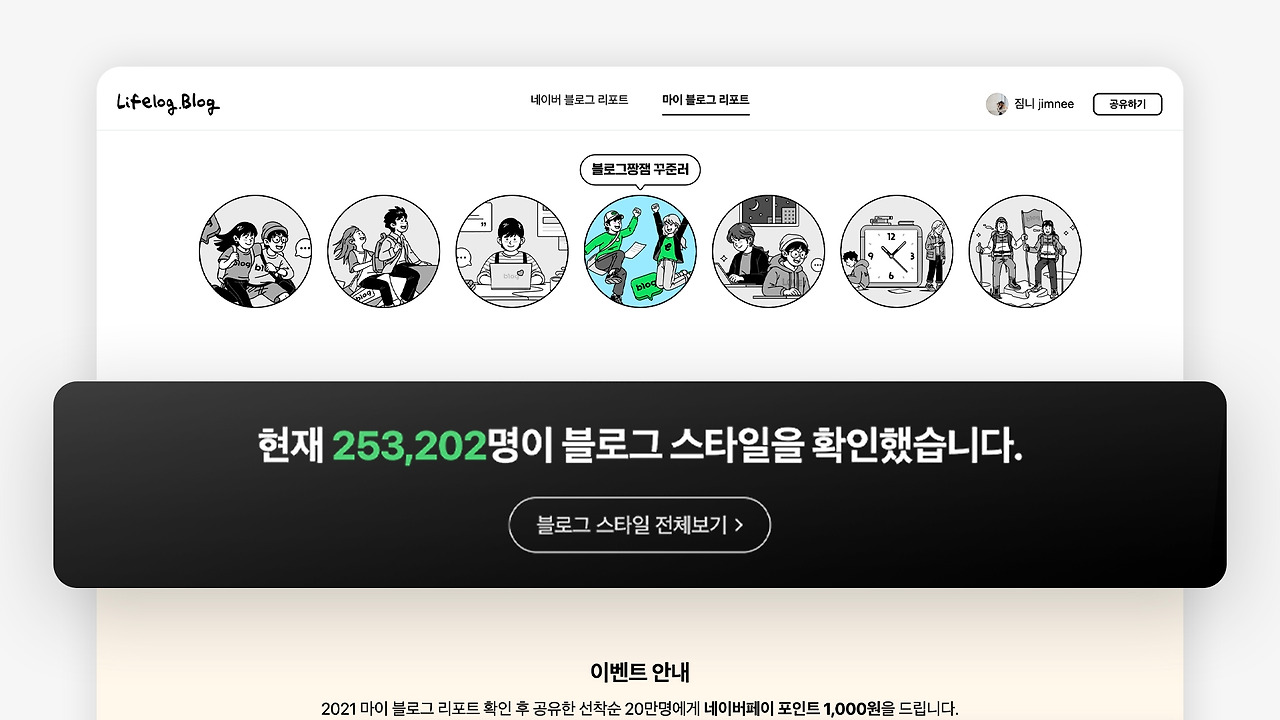1280x720 pixels.
Task: Open 블로그 스타일 전체보기
Action: tap(640, 524)
